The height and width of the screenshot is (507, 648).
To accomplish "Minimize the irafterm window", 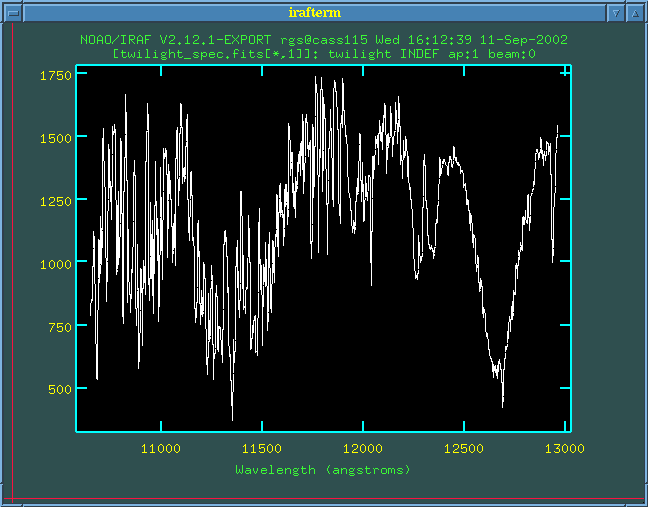I will coord(616,13).
